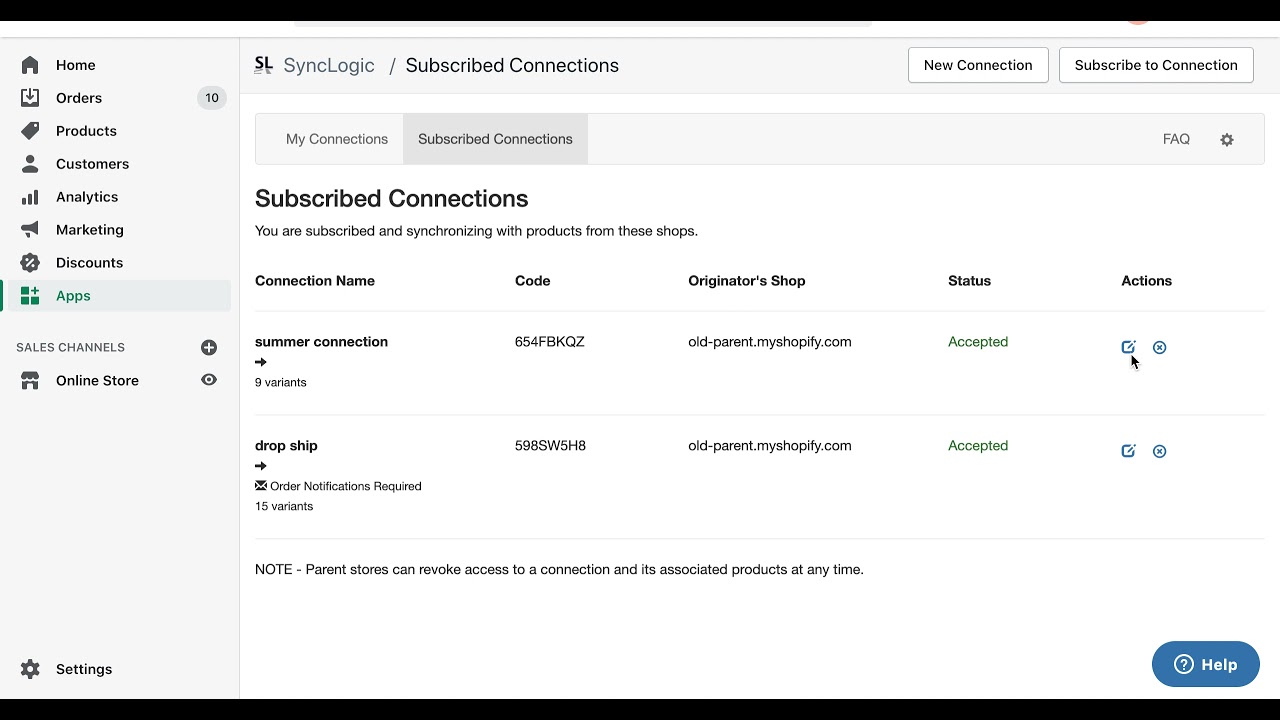
Task: Open the FAQ link
Action: [1176, 139]
